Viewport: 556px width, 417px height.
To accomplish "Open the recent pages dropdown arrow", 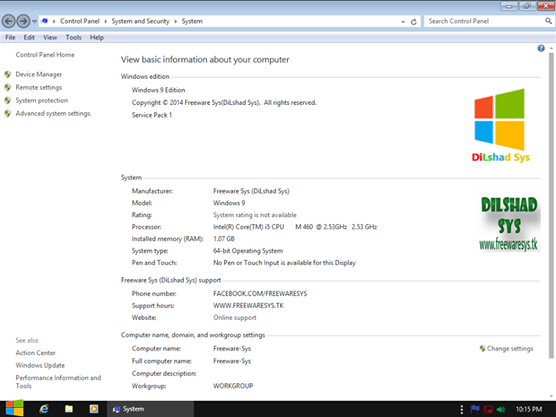I will coord(34,21).
